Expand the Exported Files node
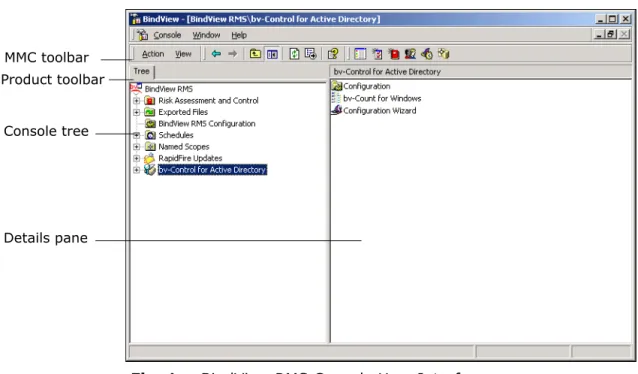The height and width of the screenshot is (374, 638). point(137,112)
